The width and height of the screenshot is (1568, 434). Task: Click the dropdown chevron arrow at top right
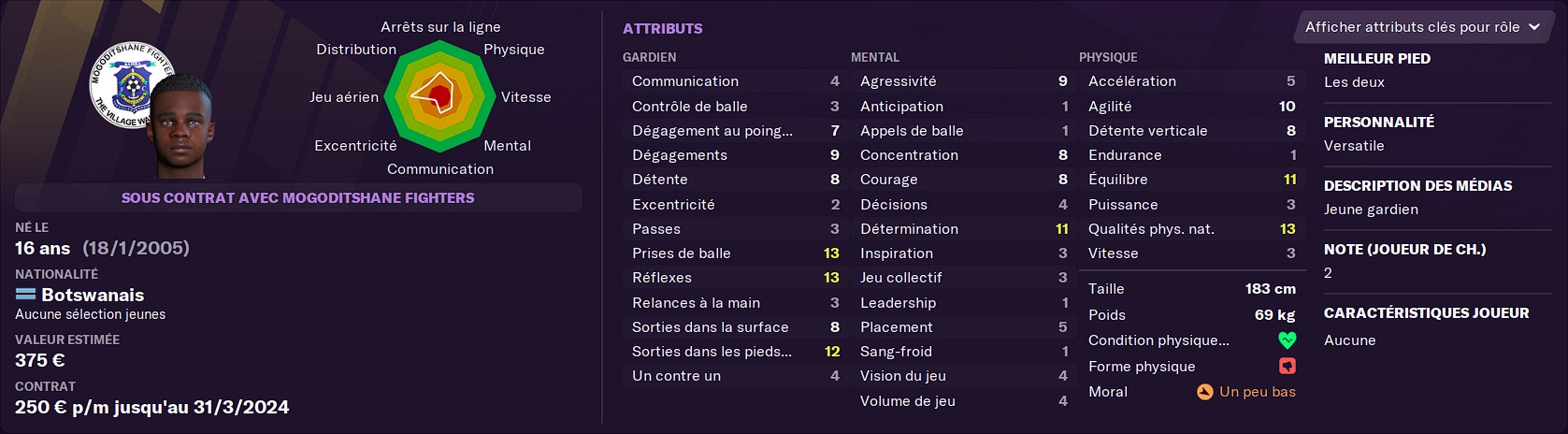pyautogui.click(x=1534, y=27)
